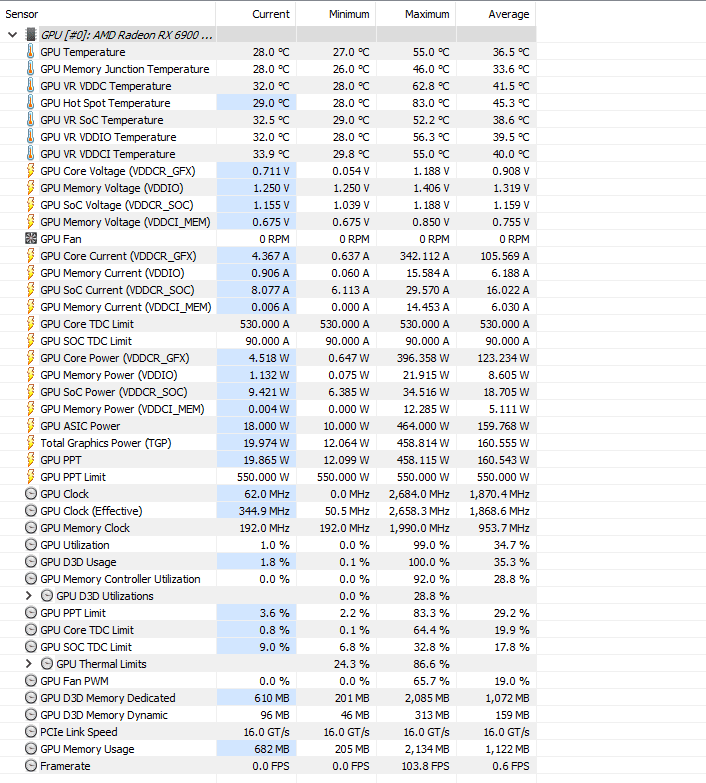Viewport: 706px width, 783px height.
Task: Click current value 0.711 V of Core Voltage
Action: (271, 171)
